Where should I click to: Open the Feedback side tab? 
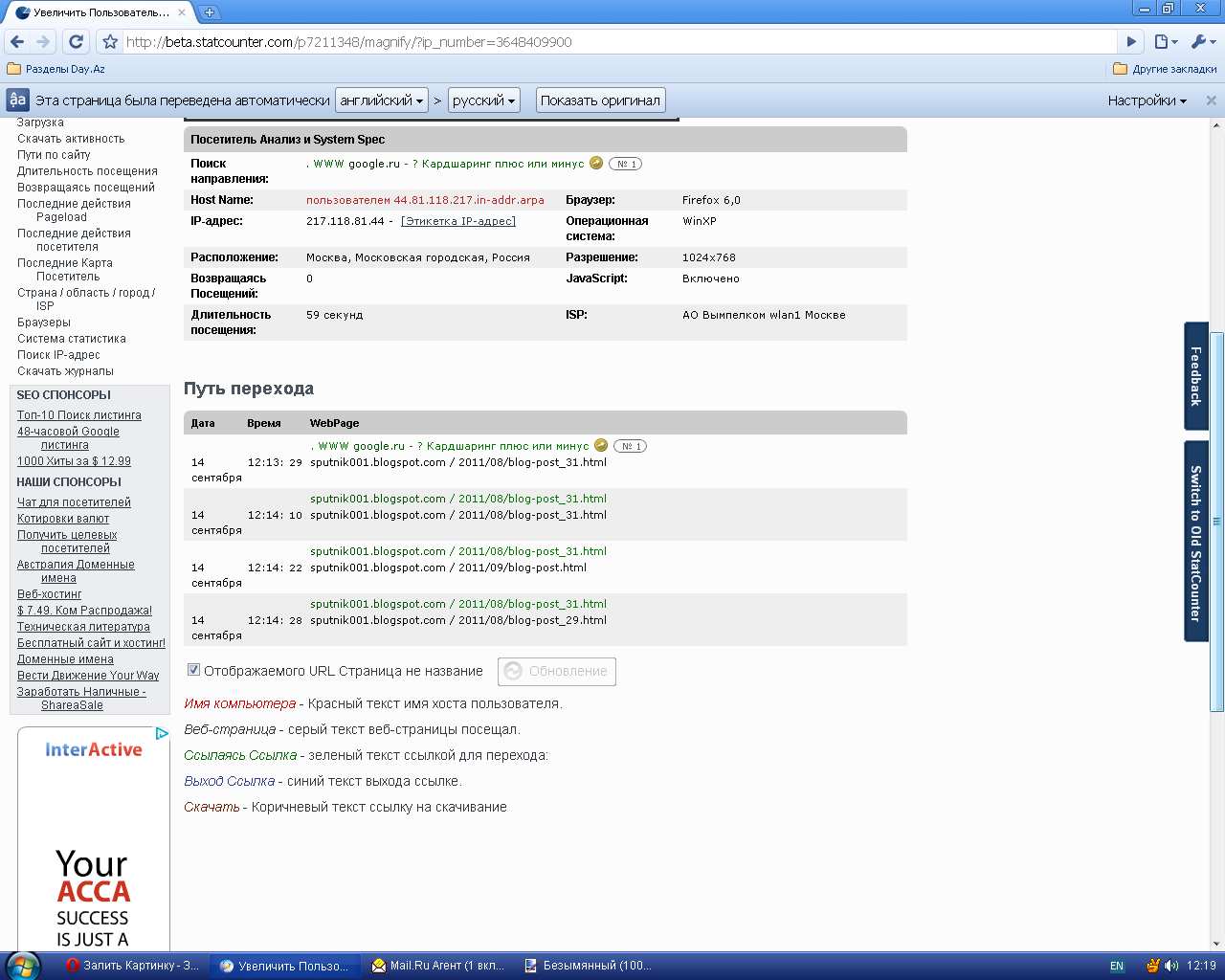coord(1196,376)
